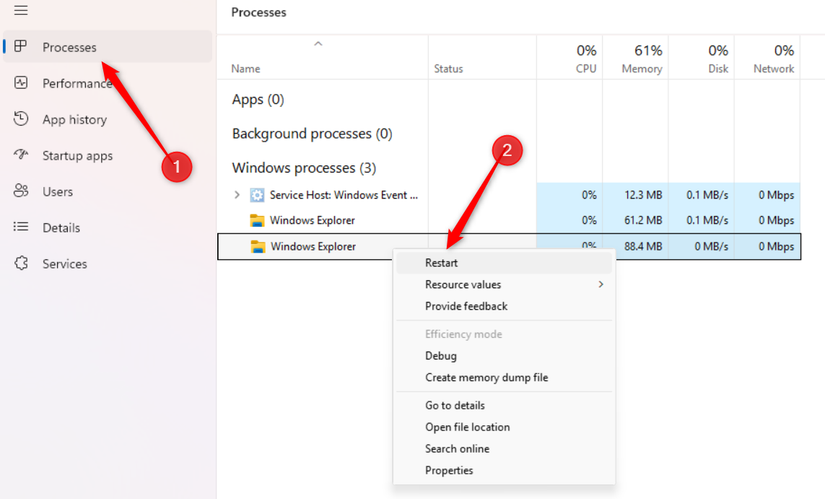The height and width of the screenshot is (499, 825).
Task: Click the Details list icon
Action: (21, 227)
